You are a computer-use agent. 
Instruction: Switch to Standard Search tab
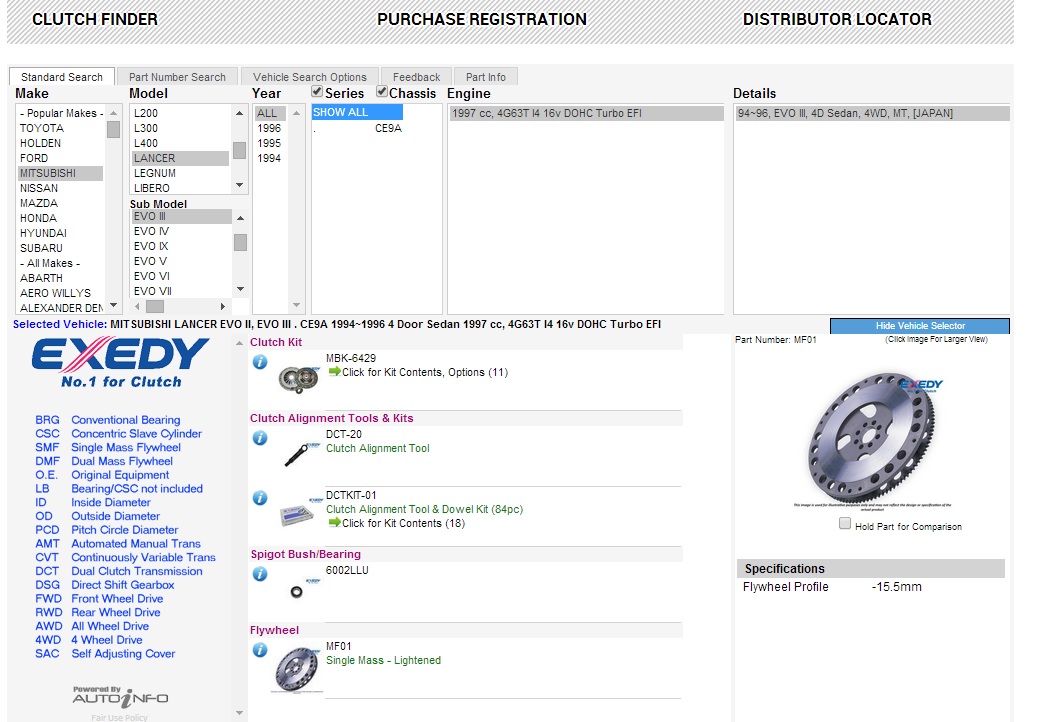point(62,77)
